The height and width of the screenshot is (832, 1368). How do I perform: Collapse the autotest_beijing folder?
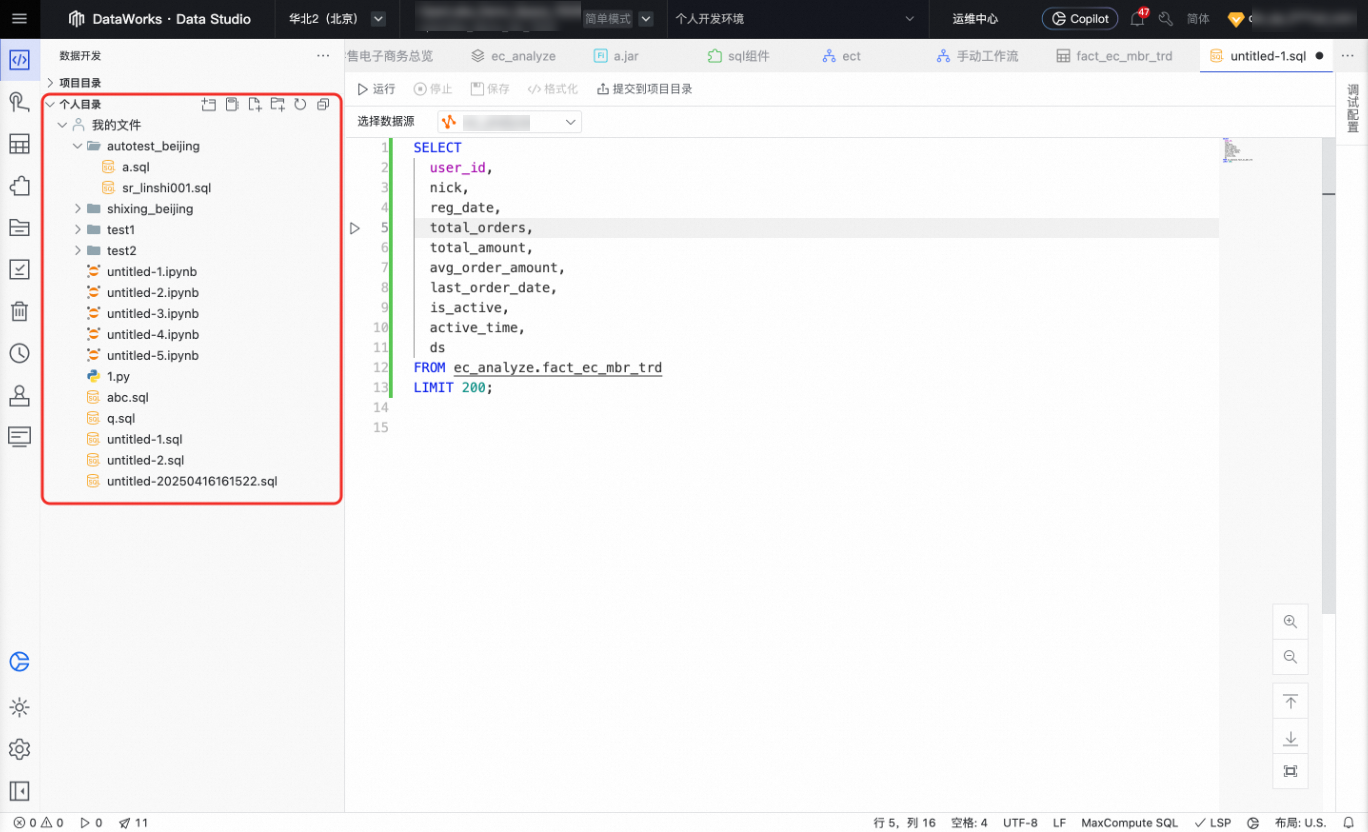pyautogui.click(x=77, y=146)
